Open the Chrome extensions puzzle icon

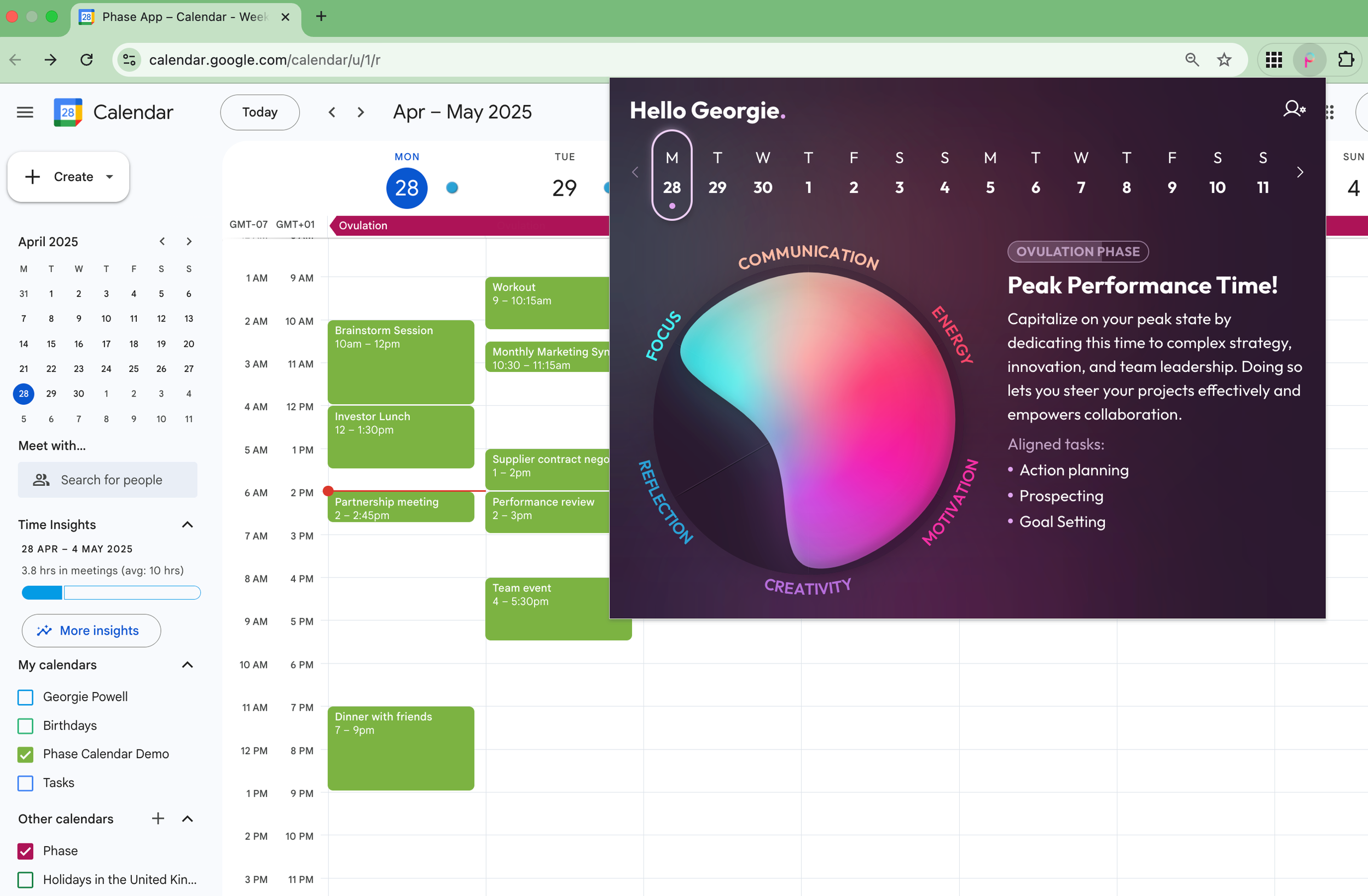pyautogui.click(x=1346, y=60)
